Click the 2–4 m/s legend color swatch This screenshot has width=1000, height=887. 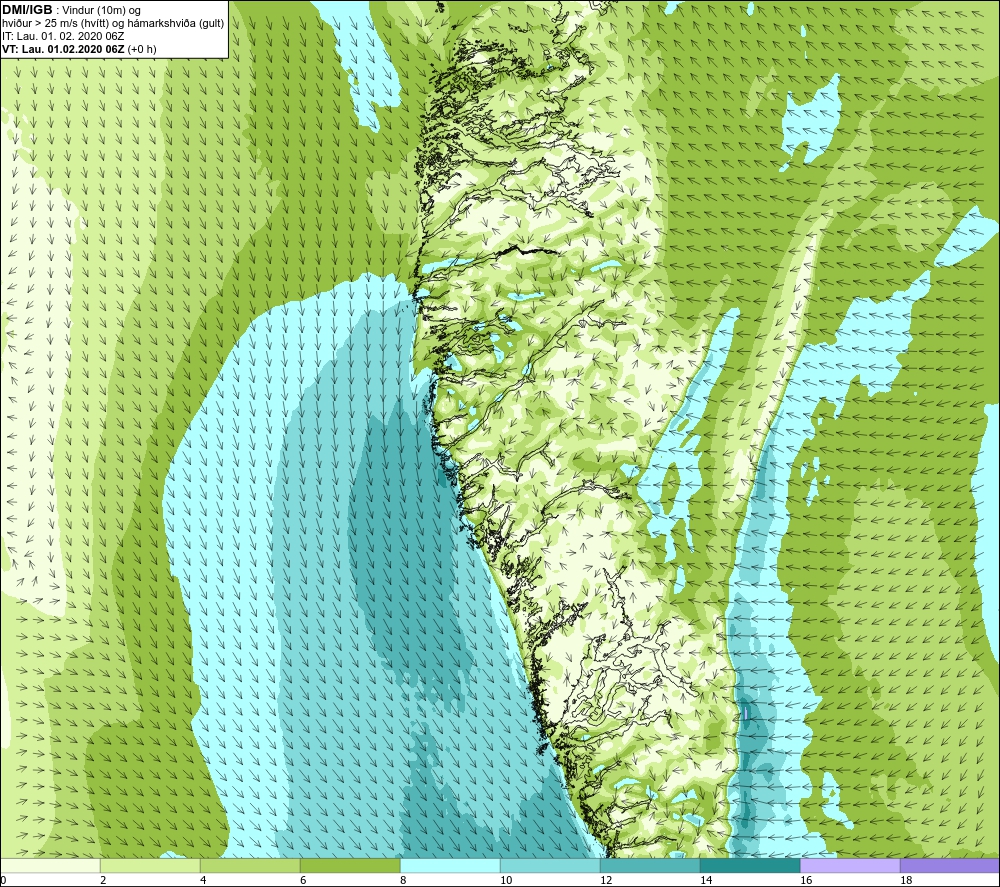150,865
